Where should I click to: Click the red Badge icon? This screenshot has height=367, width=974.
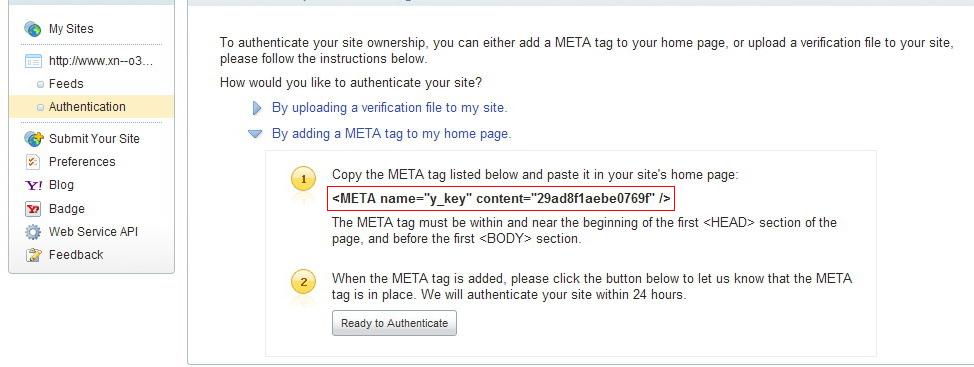pyautogui.click(x=33, y=209)
